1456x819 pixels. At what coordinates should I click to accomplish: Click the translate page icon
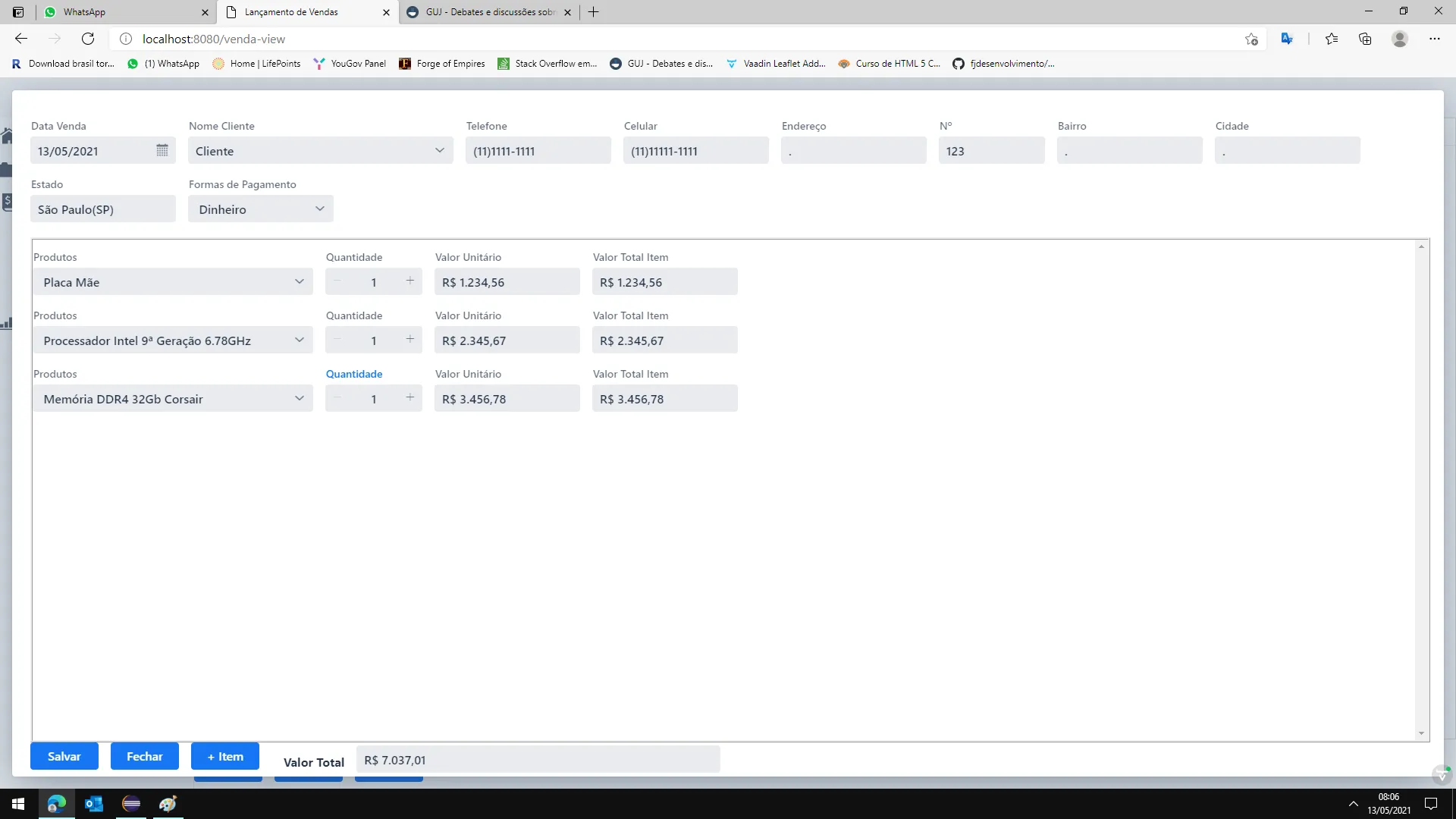pos(1287,39)
